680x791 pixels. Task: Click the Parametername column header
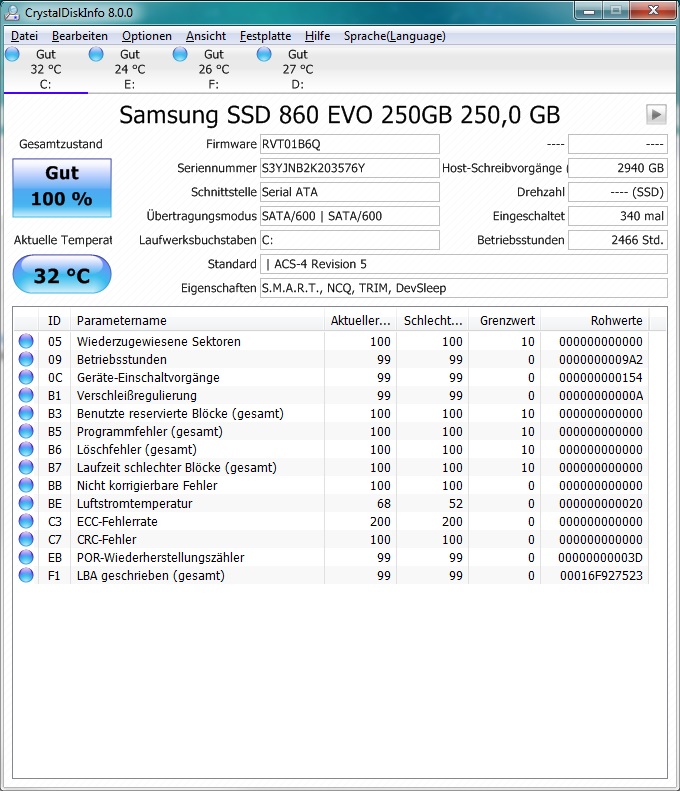(197, 320)
